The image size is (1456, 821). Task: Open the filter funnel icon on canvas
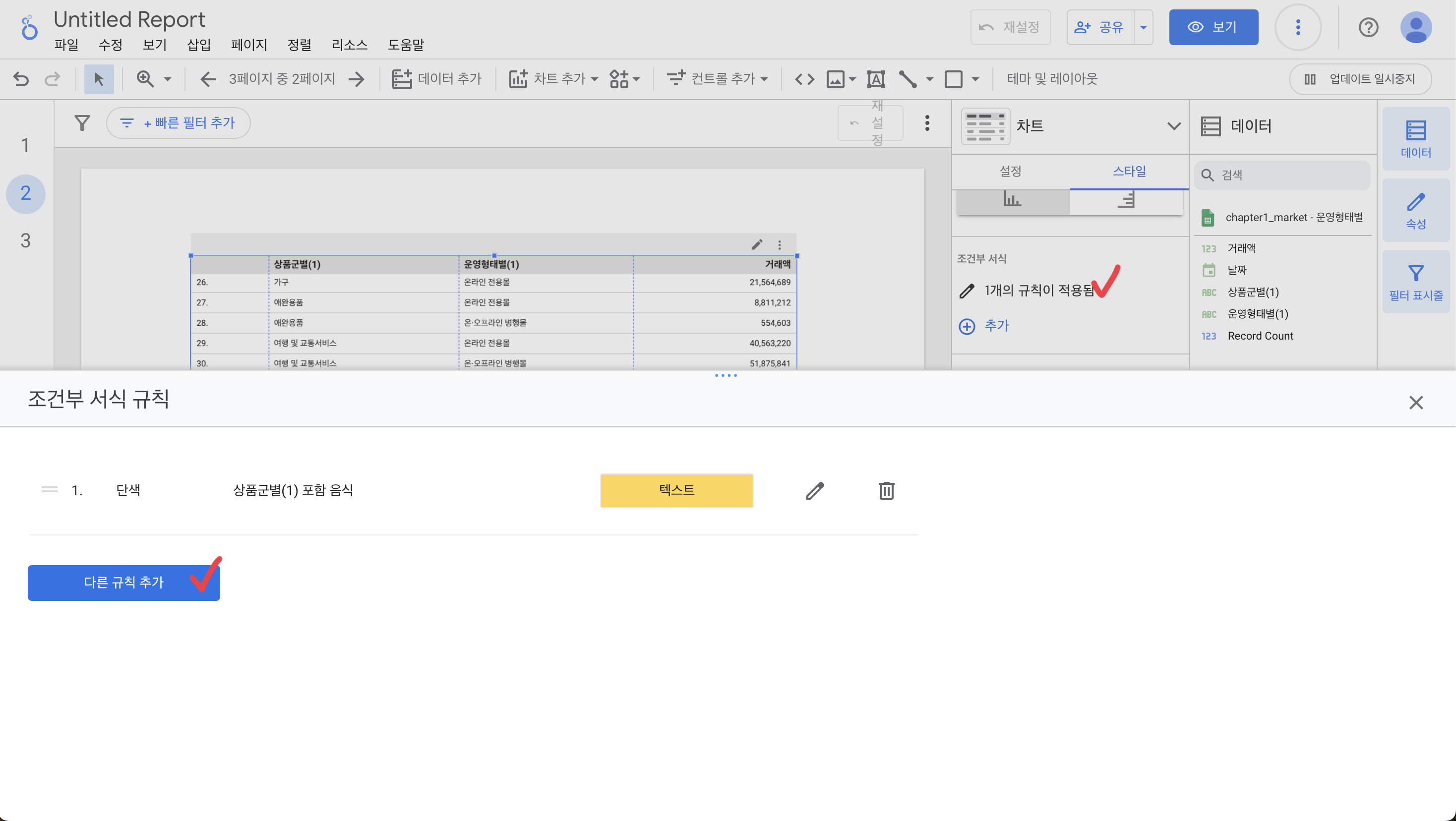pos(82,122)
